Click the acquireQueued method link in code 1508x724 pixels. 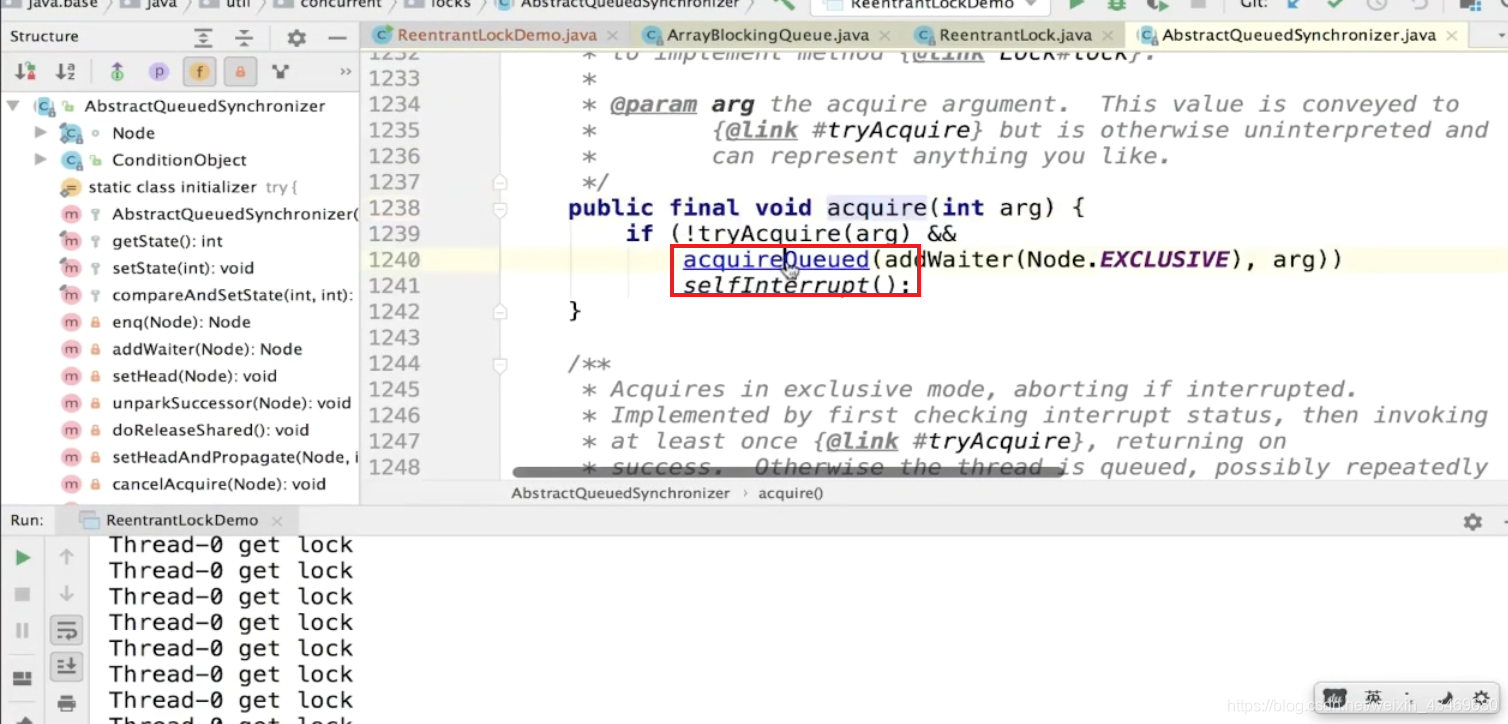coord(776,260)
